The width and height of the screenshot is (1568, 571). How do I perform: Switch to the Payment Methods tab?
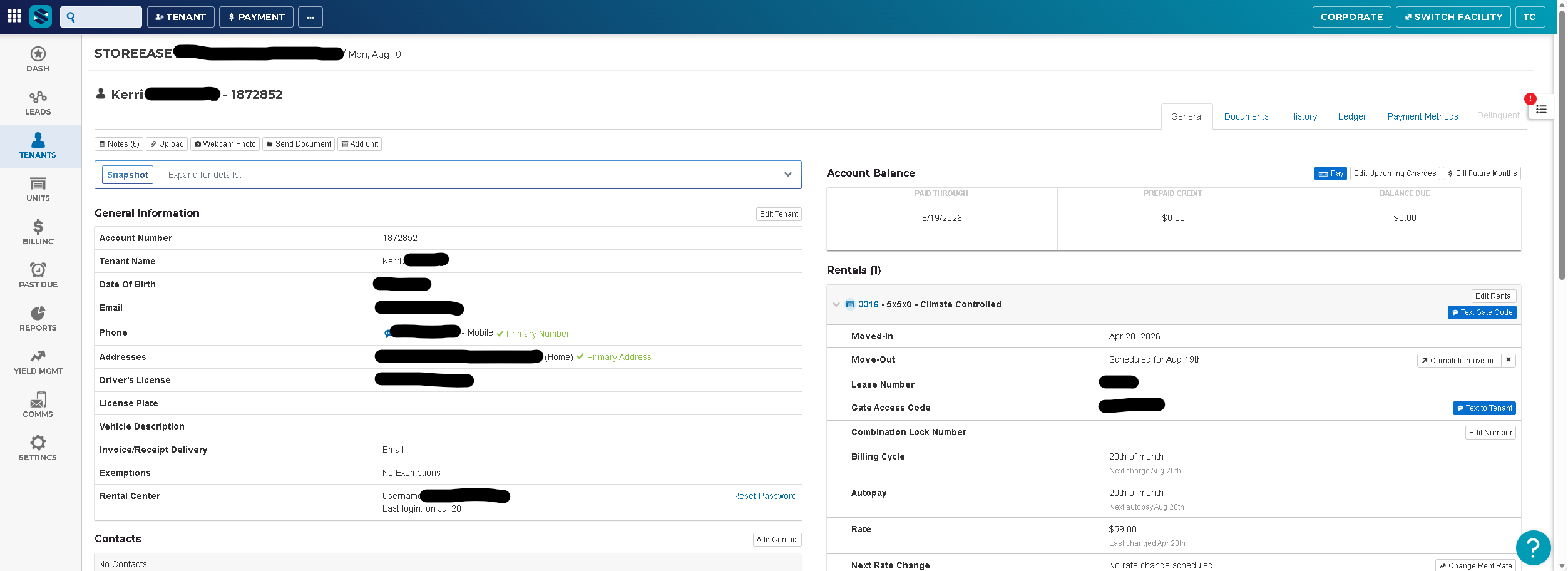1423,116
